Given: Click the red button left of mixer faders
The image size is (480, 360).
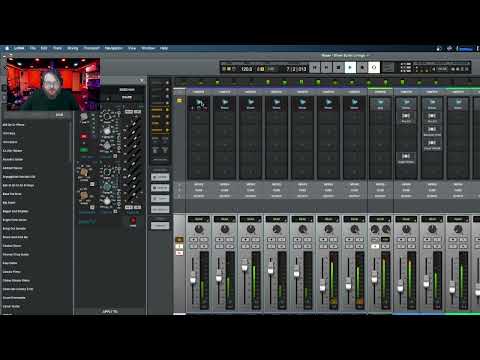Looking at the screenshot, I should click(179, 253).
